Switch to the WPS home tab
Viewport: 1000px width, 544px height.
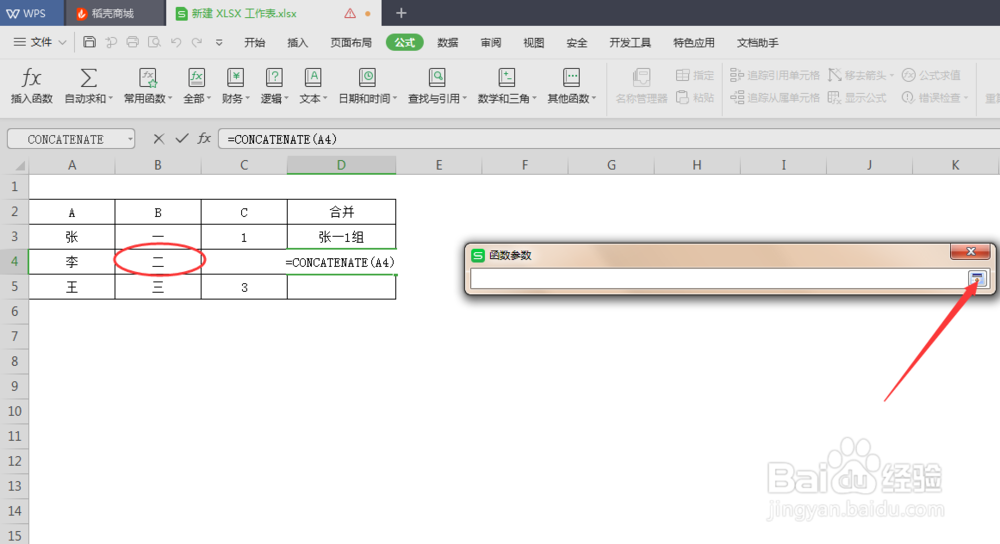(32, 13)
